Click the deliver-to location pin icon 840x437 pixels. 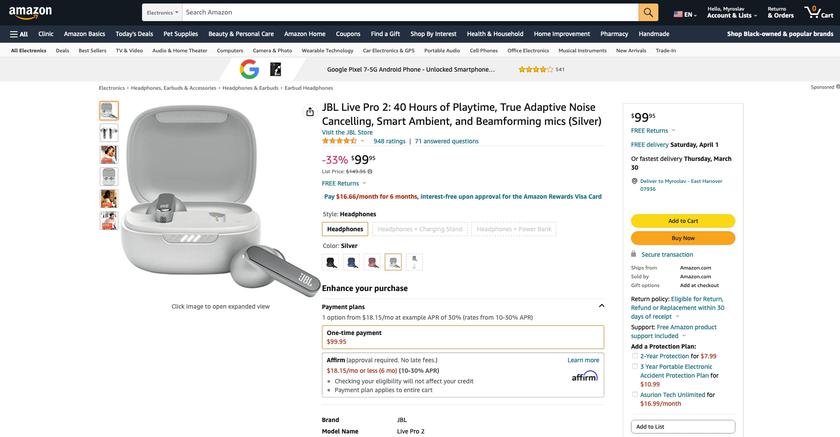(635, 181)
